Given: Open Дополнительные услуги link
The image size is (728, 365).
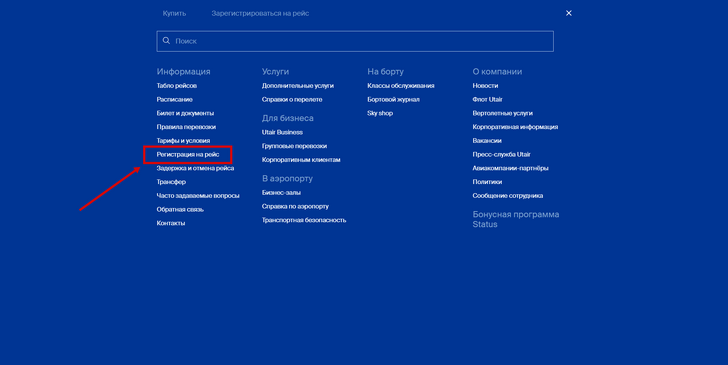Looking at the screenshot, I should click(x=298, y=85).
